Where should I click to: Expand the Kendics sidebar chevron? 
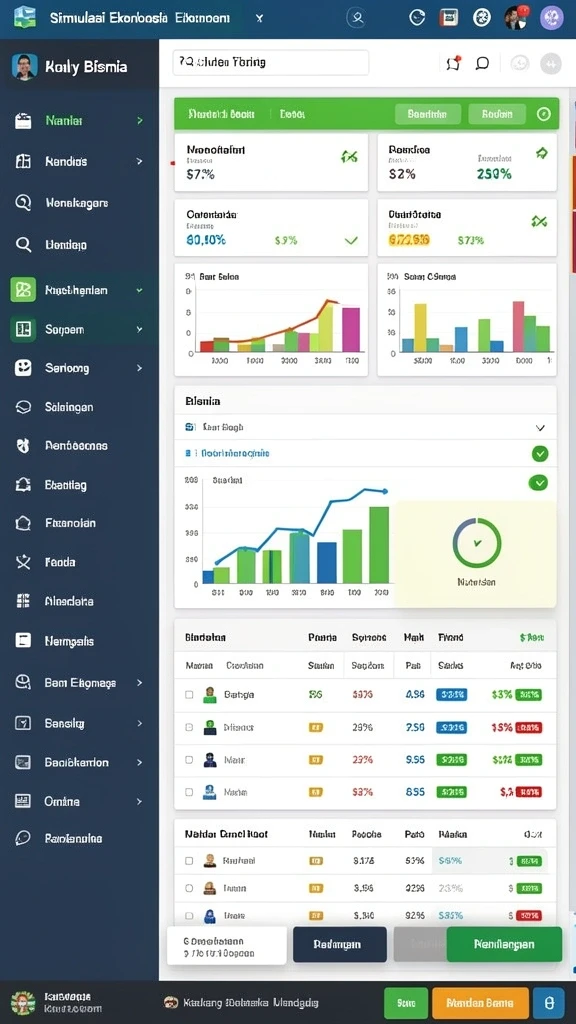coord(139,161)
